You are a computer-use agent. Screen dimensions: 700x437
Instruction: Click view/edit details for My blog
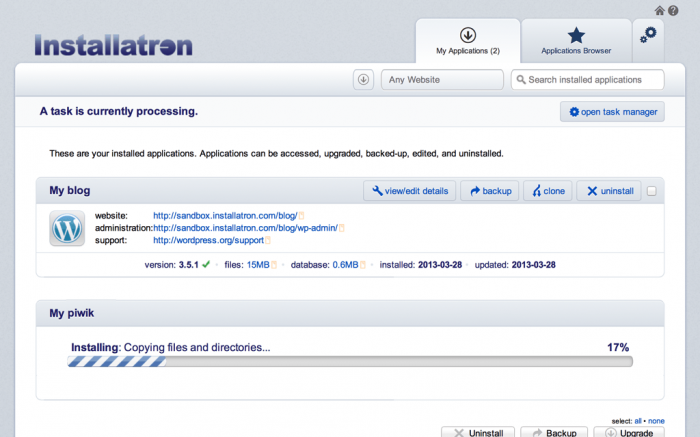(x=409, y=191)
